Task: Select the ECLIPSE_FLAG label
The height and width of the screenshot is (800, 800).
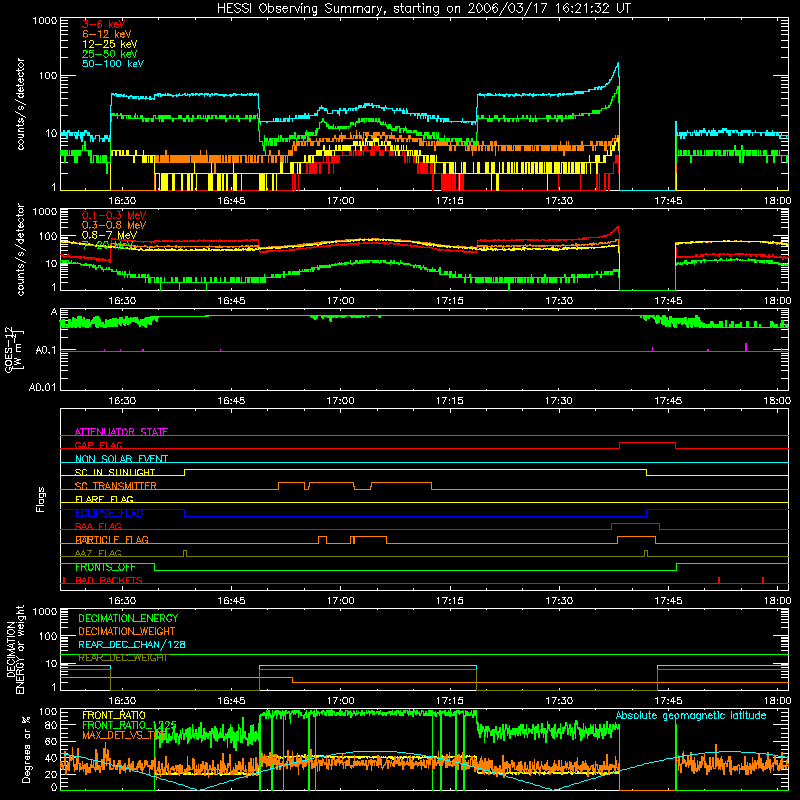Action: pos(109,513)
